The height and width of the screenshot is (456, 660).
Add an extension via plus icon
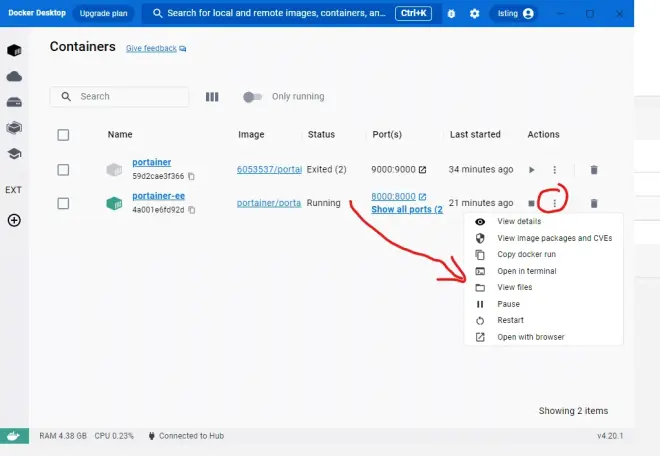coord(14,220)
